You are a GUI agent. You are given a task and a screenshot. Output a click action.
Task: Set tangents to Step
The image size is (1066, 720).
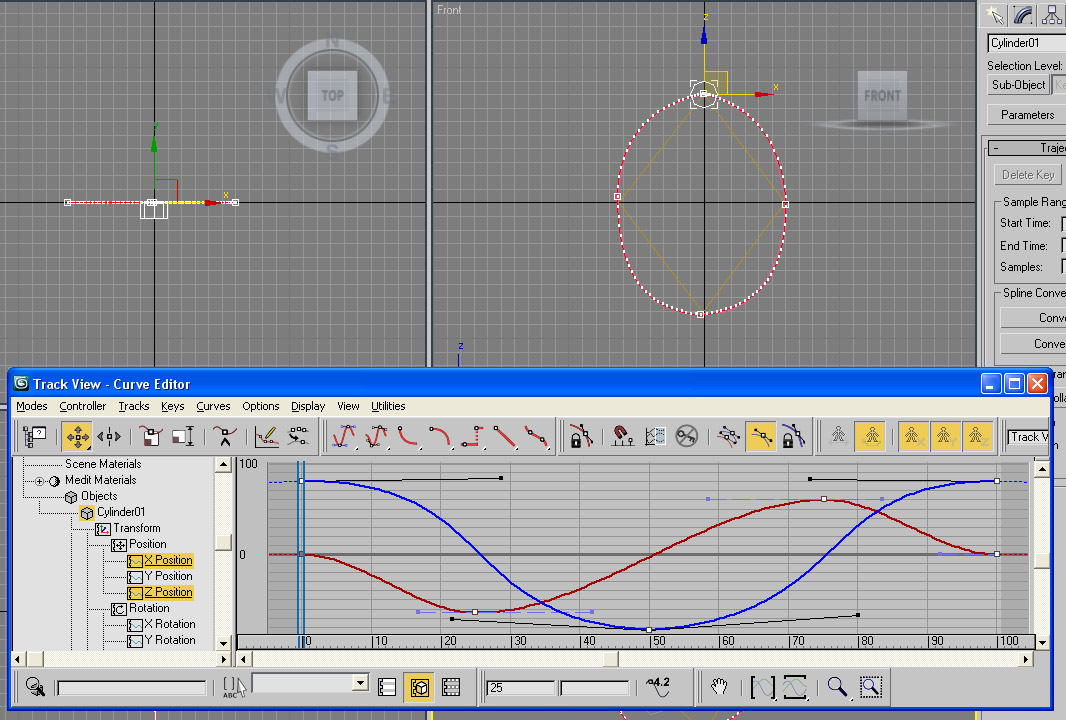click(473, 436)
